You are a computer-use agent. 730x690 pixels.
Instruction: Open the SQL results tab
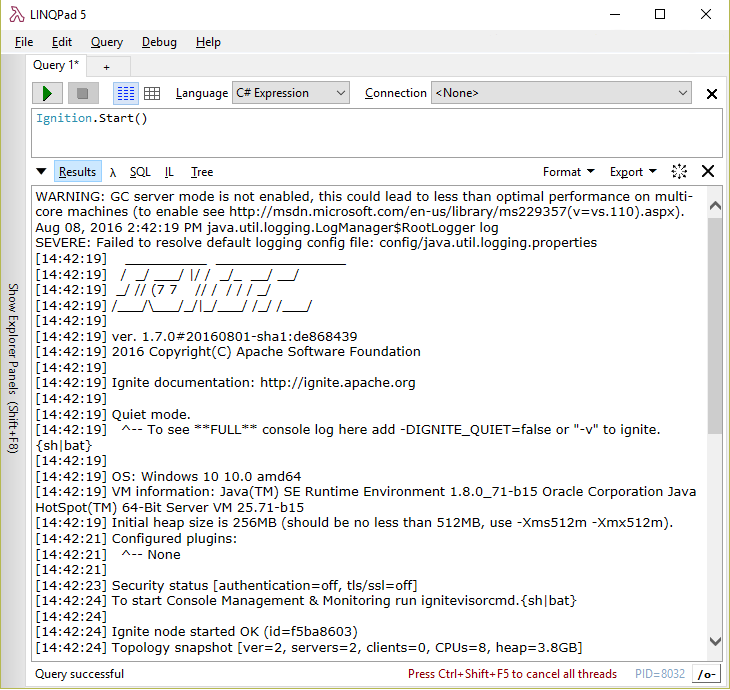click(x=140, y=172)
